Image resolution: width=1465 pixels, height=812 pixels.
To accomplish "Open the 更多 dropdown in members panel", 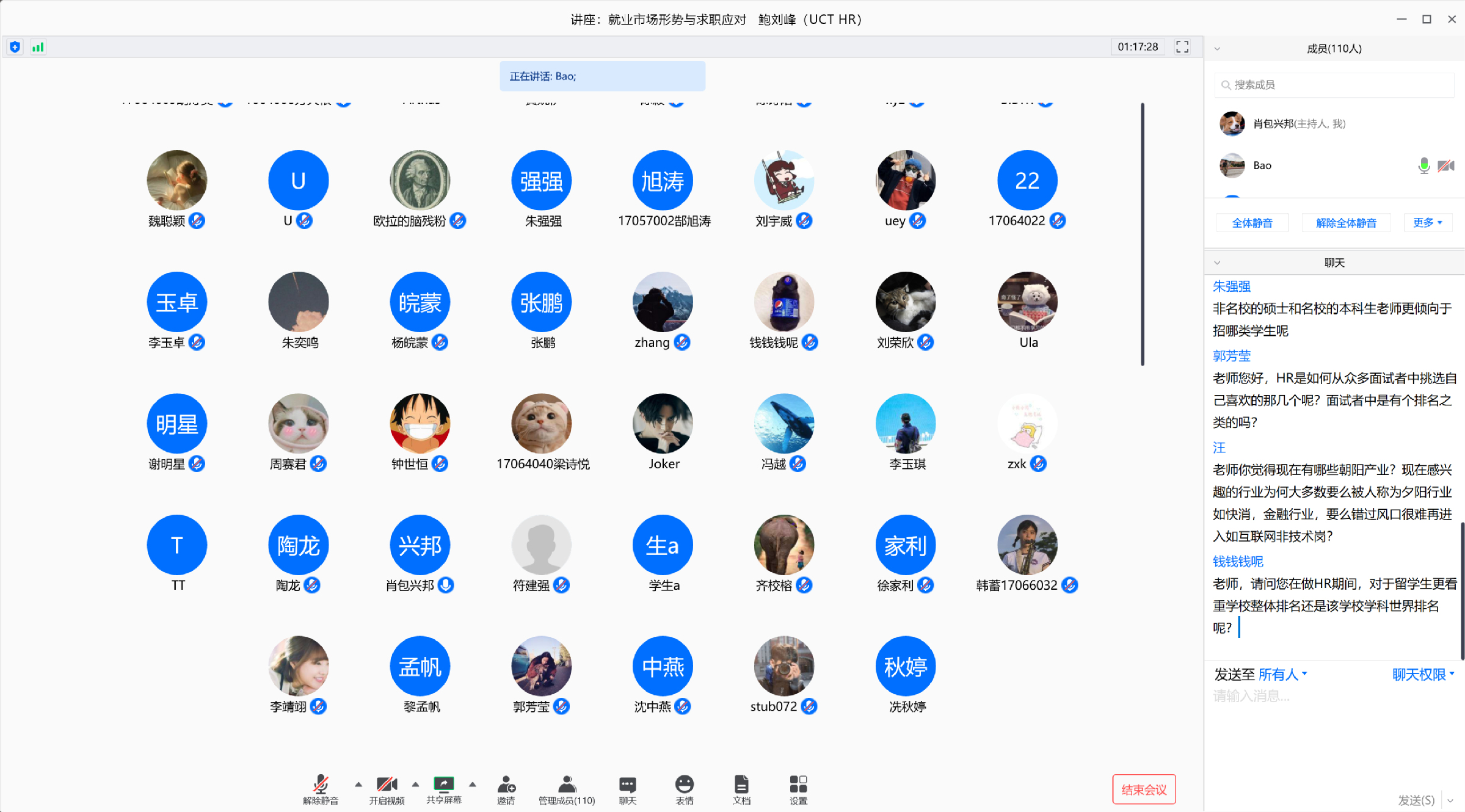I will [x=1427, y=223].
